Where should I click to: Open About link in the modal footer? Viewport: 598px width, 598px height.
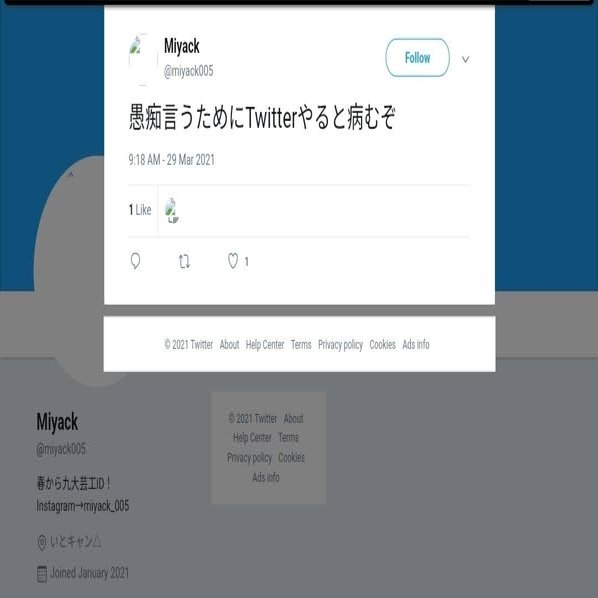[x=229, y=345]
